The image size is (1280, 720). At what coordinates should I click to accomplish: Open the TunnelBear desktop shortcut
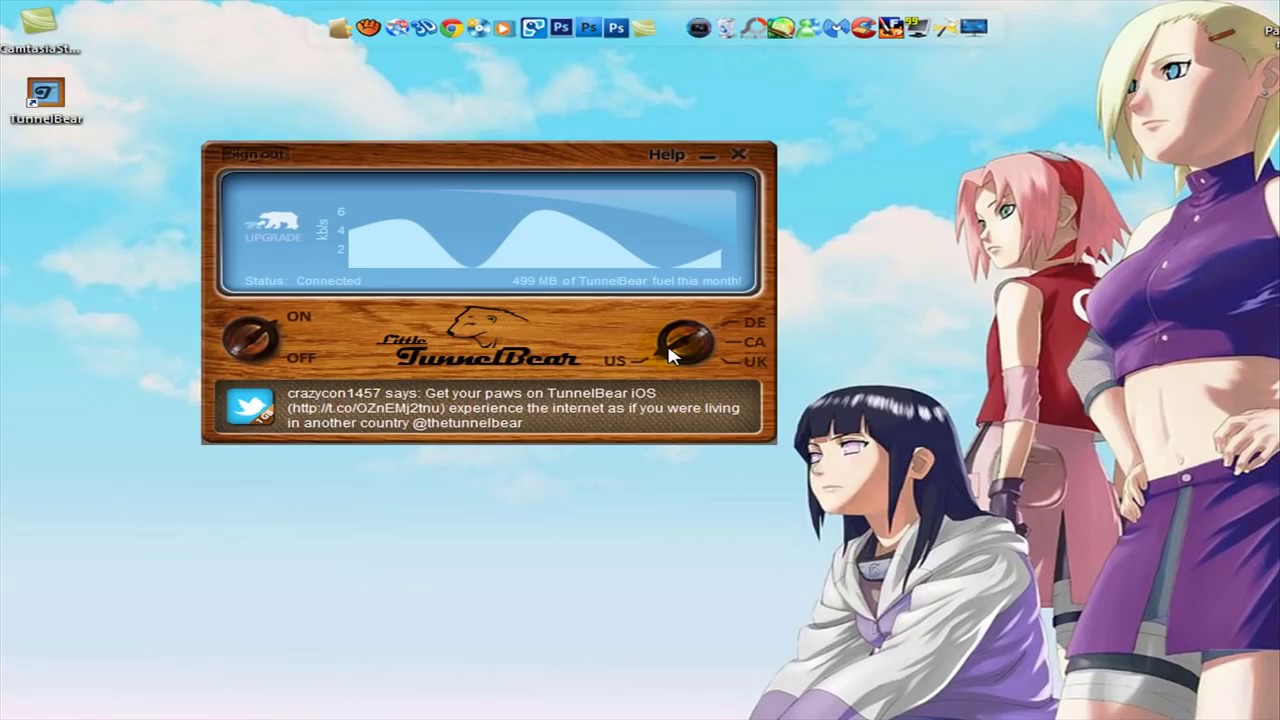(45, 101)
